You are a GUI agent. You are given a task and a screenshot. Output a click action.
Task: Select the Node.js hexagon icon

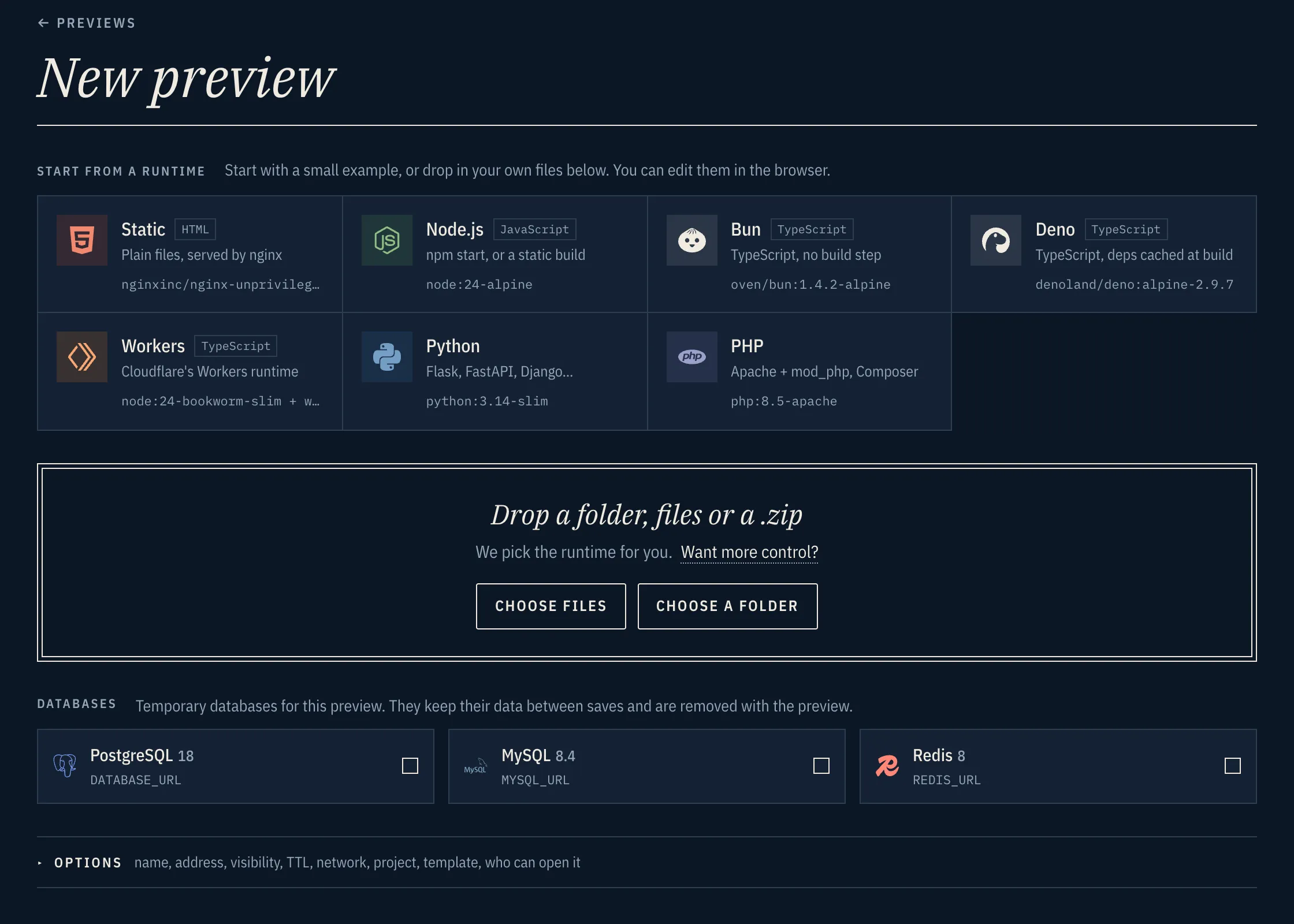point(387,240)
